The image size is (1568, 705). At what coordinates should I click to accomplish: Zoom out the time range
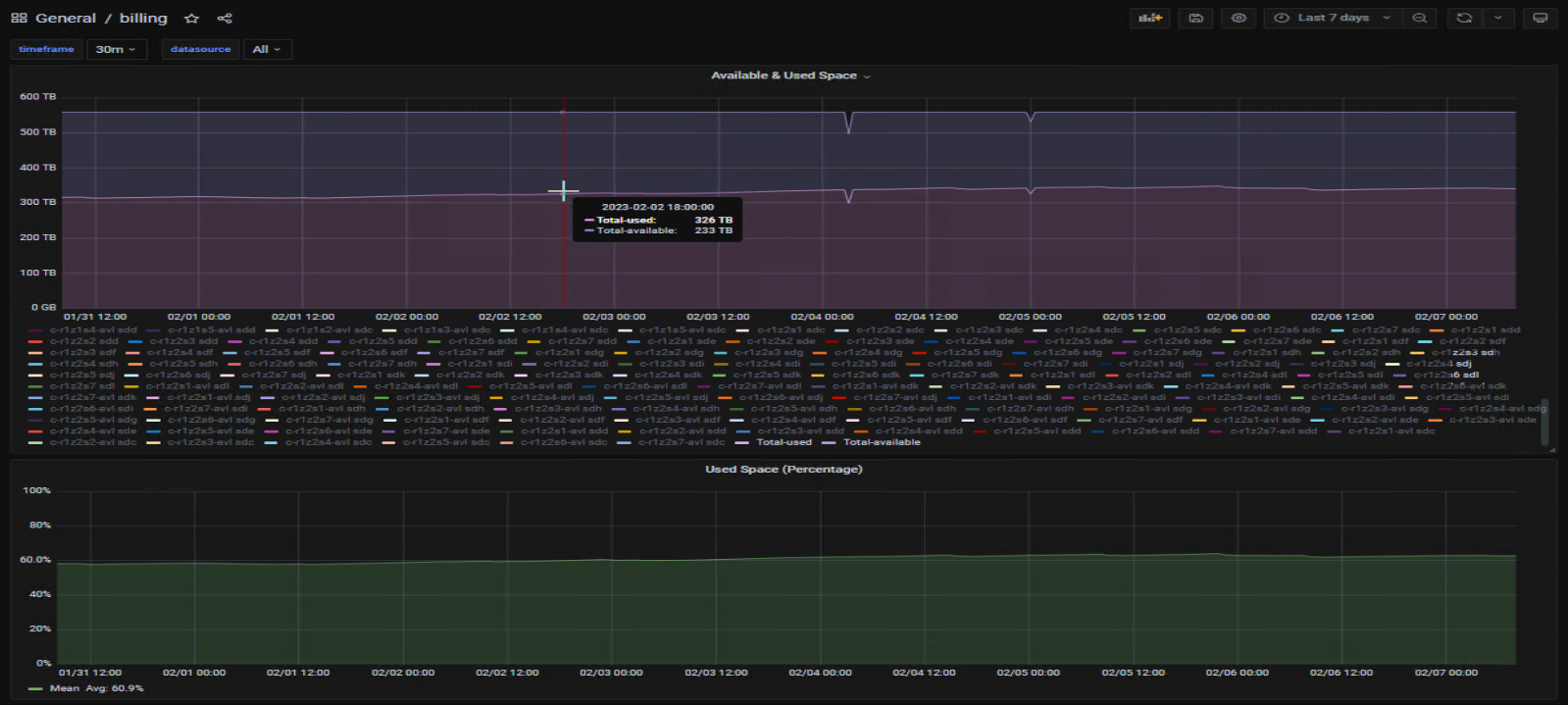1419,18
